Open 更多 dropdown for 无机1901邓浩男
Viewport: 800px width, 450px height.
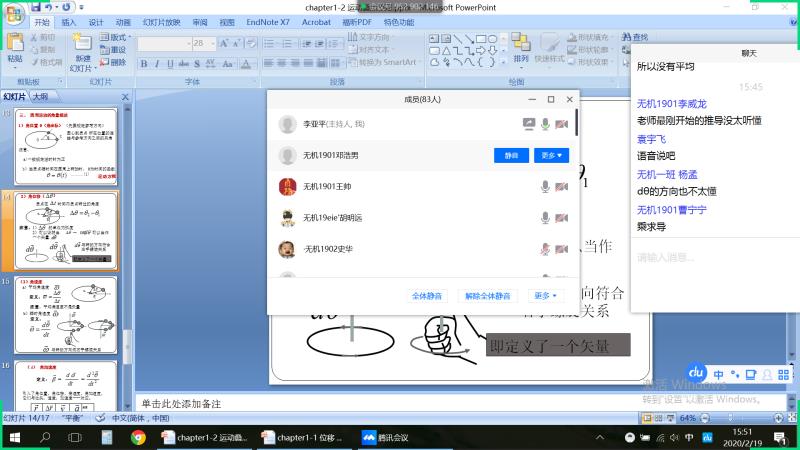[x=552, y=156]
